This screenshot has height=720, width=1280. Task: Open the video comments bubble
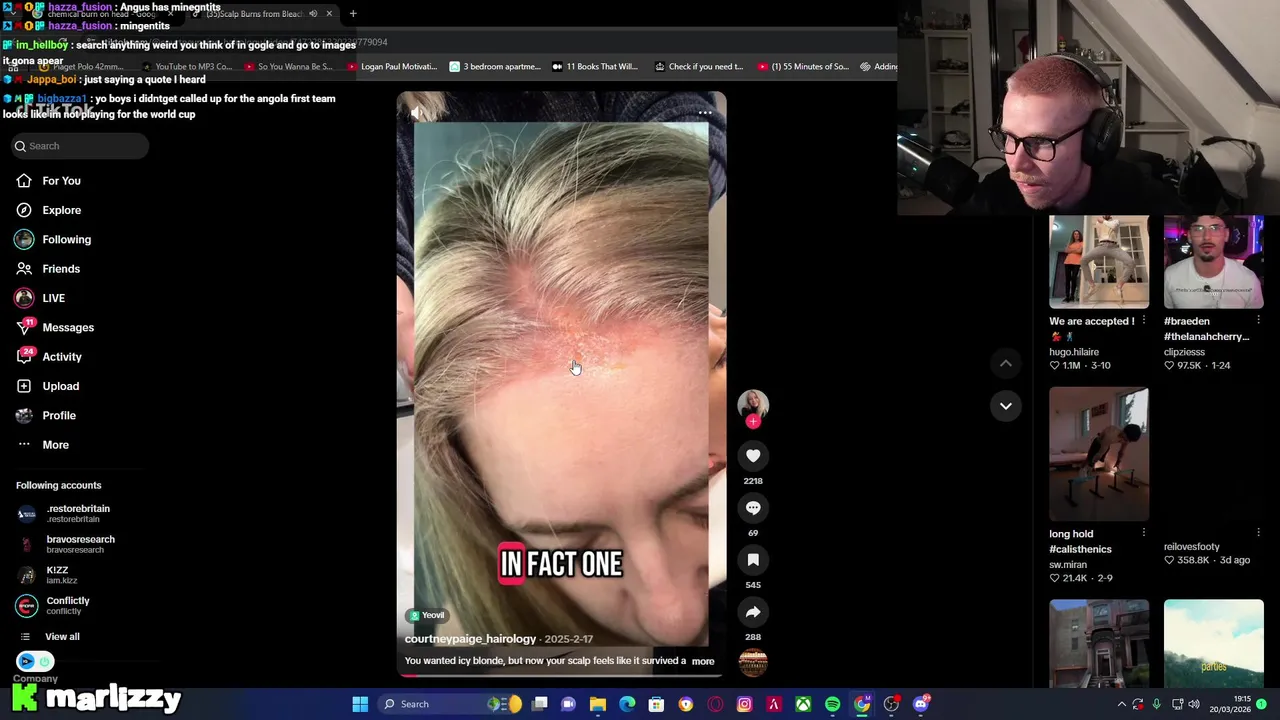point(753,508)
